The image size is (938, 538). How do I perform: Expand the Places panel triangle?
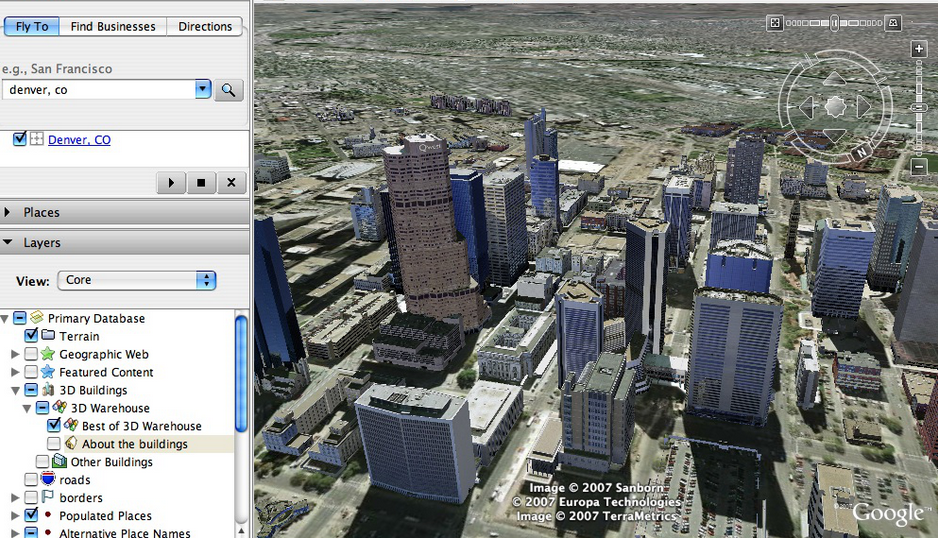pos(8,212)
